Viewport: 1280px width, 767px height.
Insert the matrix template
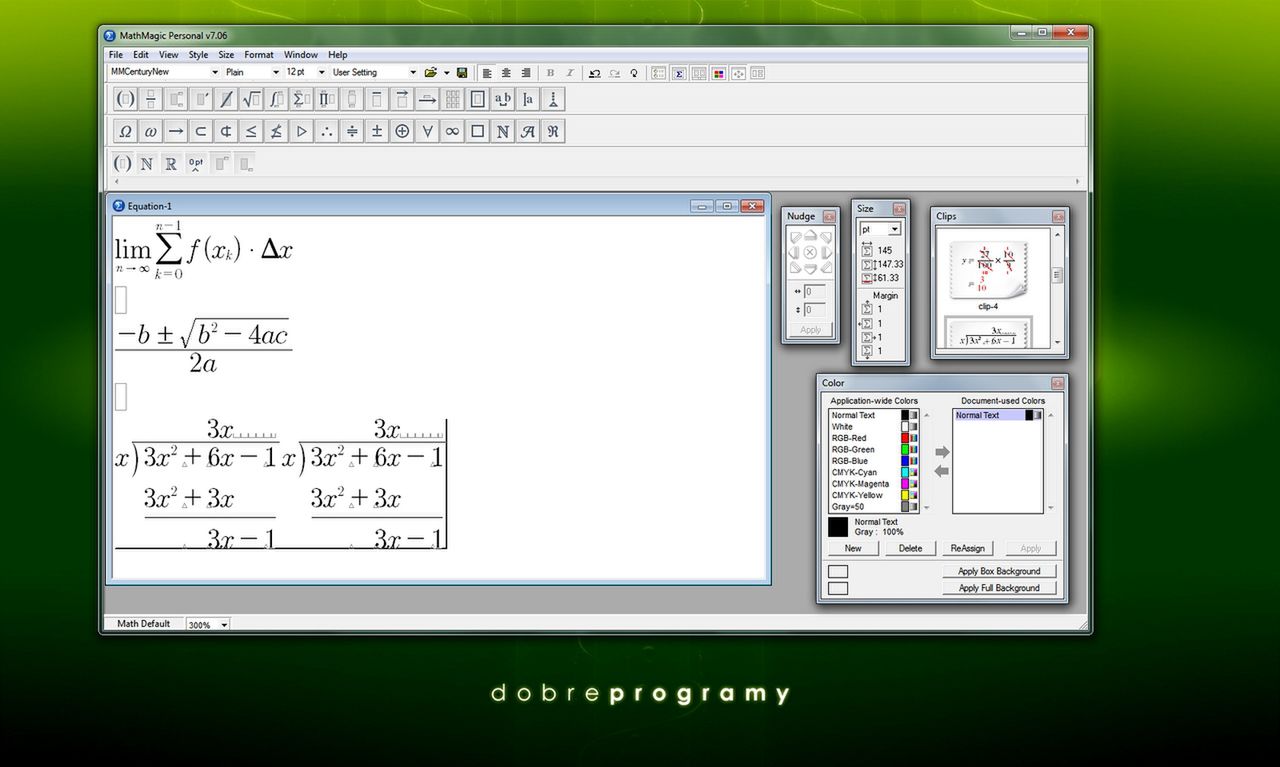[x=452, y=98]
